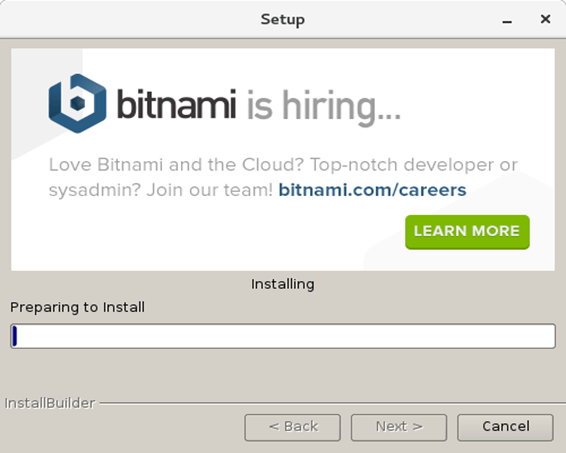Screen dimensions: 566x453
Task: Click the Bitnami hexagon logo icon
Action: coord(77,104)
